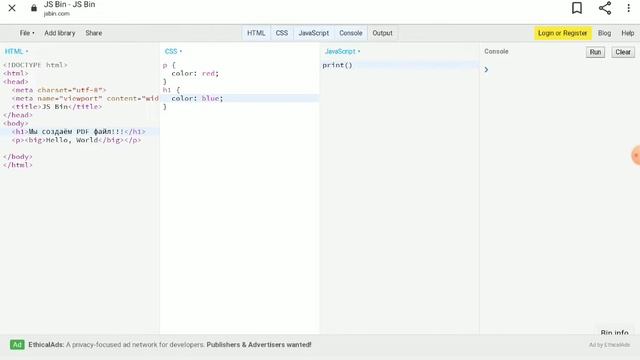Click the Login or Register button
Viewport: 640px width, 360px height.
pyautogui.click(x=562, y=33)
